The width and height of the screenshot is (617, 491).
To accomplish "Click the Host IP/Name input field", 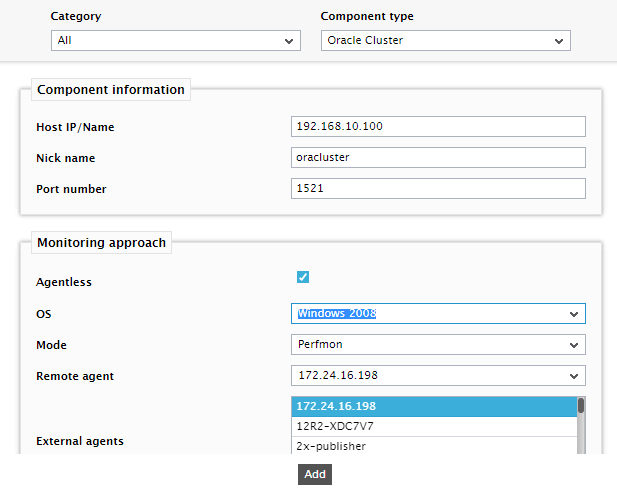I will (x=438, y=126).
